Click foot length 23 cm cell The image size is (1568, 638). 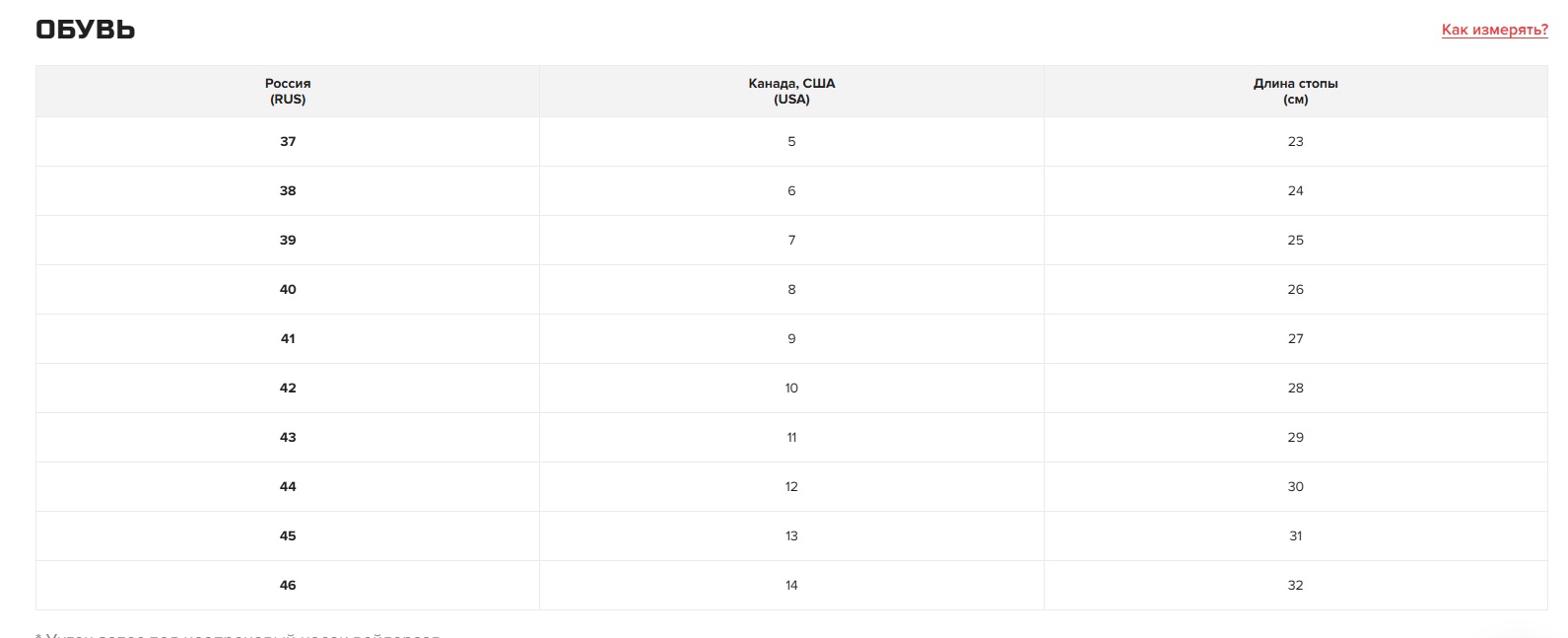(x=1296, y=142)
